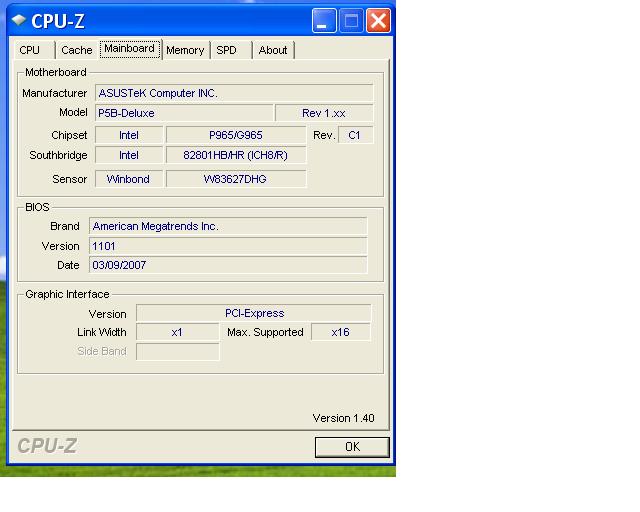Click the Graphic Interface group label
Image resolution: width=640 pixels, height=512 pixels.
[67, 294]
